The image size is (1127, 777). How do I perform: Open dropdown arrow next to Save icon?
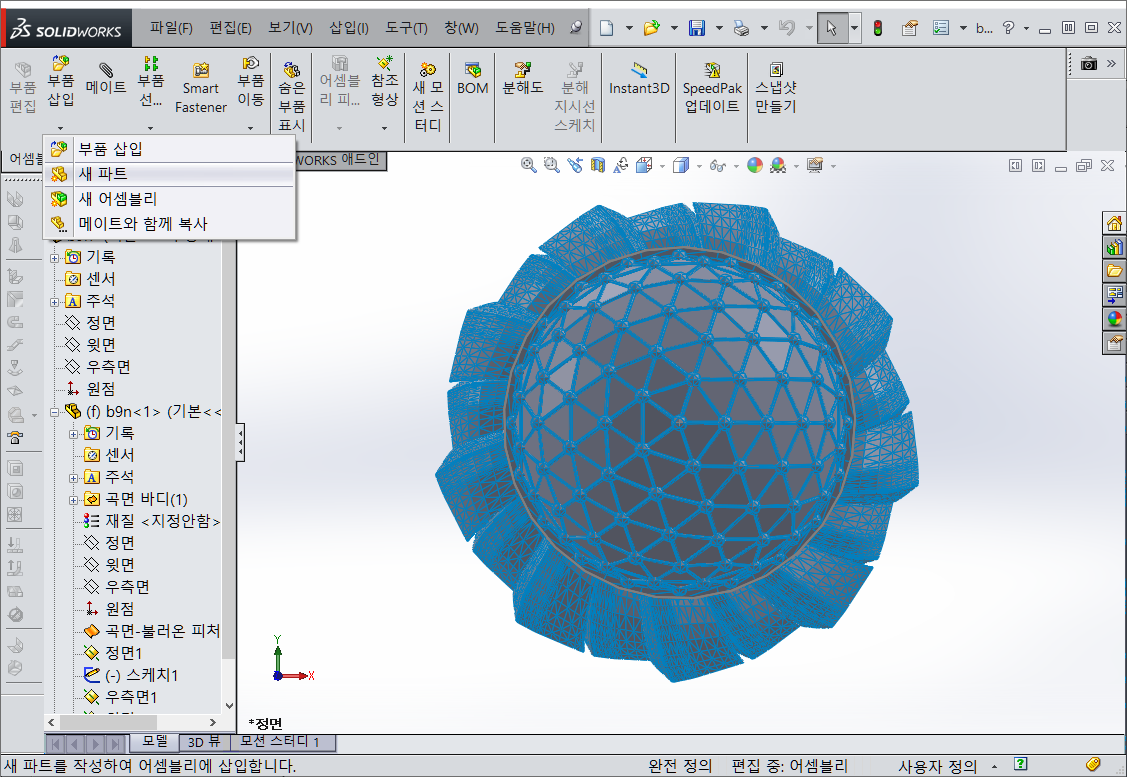pyautogui.click(x=719, y=28)
